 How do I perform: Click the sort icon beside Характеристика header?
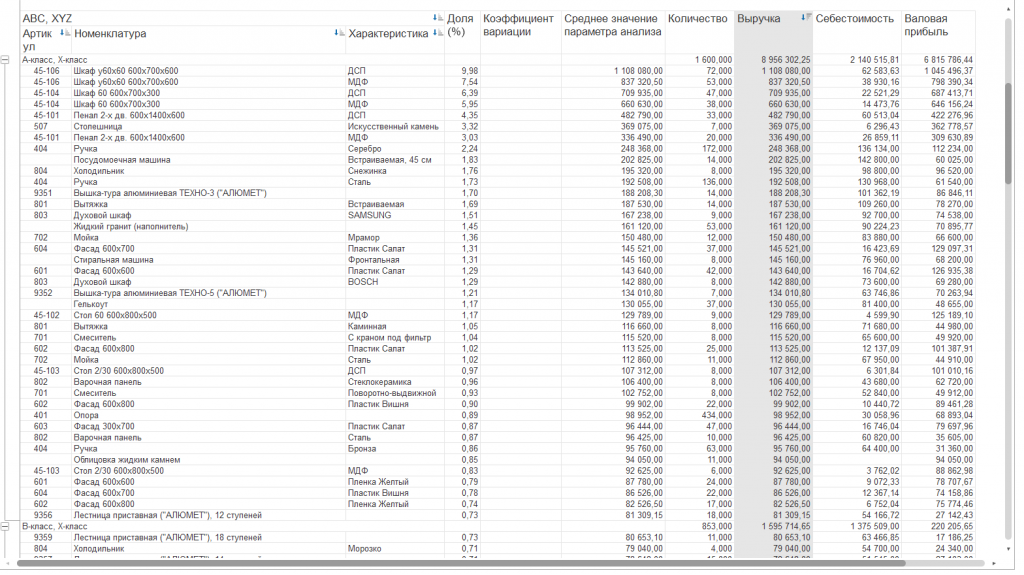437,33
